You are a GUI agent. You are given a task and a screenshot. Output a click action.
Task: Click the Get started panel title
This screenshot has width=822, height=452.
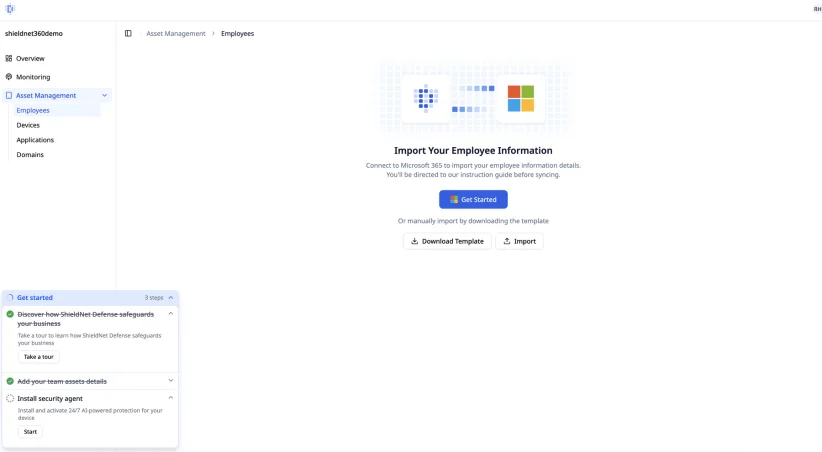pos(35,297)
